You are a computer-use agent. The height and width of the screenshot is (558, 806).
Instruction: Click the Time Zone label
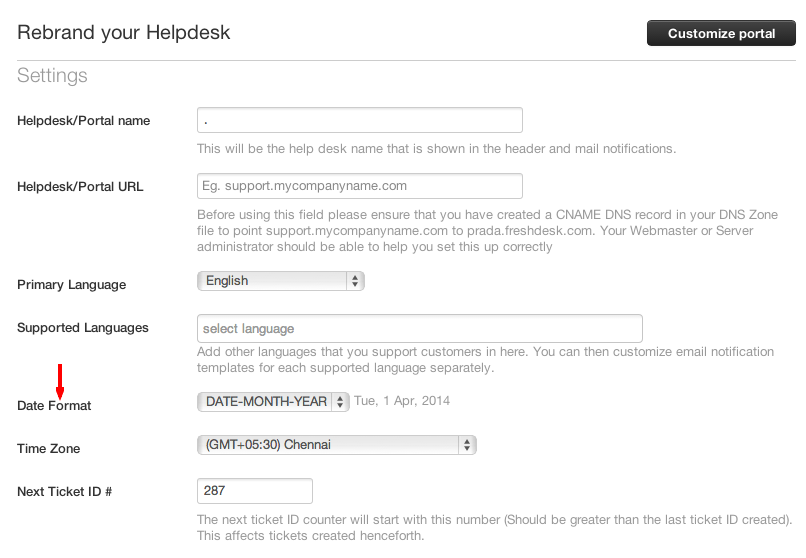(49, 449)
